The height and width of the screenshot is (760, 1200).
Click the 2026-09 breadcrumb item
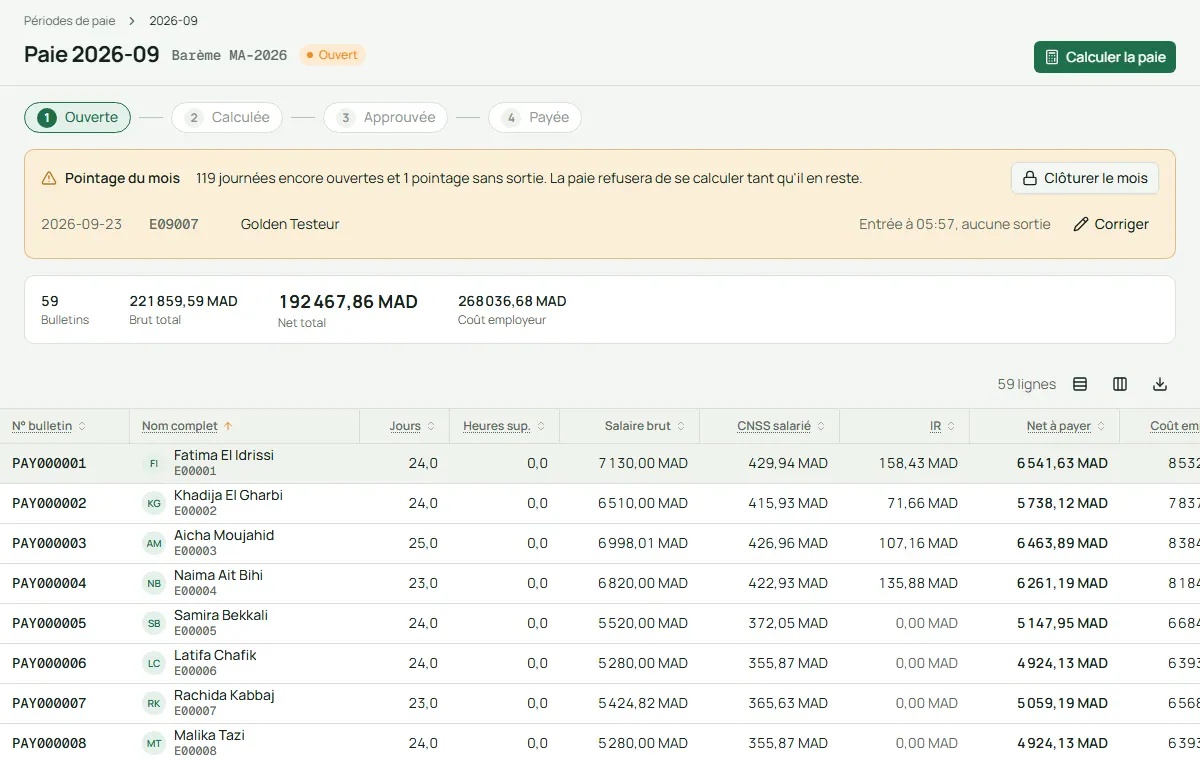[174, 21]
